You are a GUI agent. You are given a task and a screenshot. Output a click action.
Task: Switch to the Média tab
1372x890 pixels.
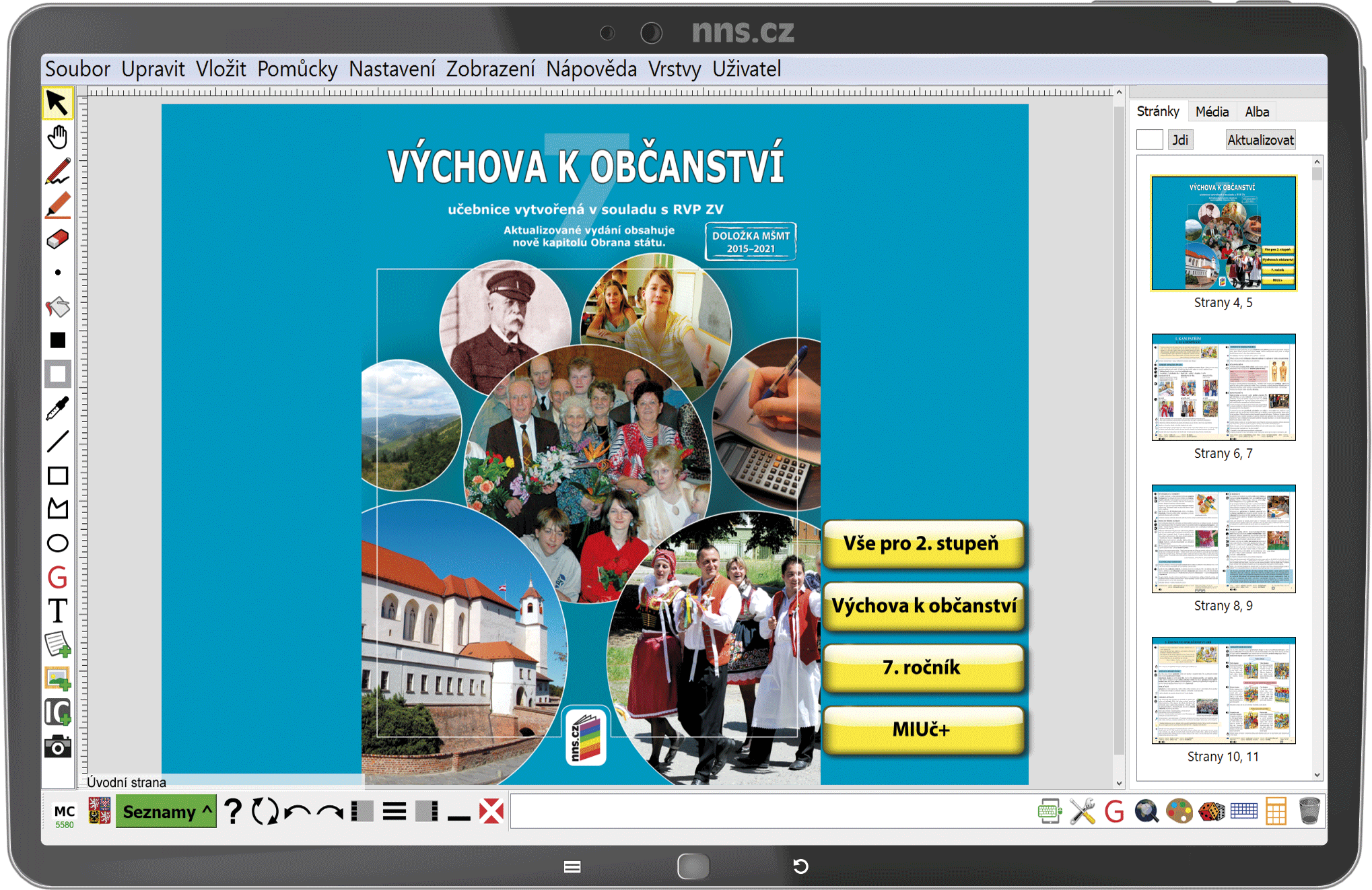point(1212,112)
